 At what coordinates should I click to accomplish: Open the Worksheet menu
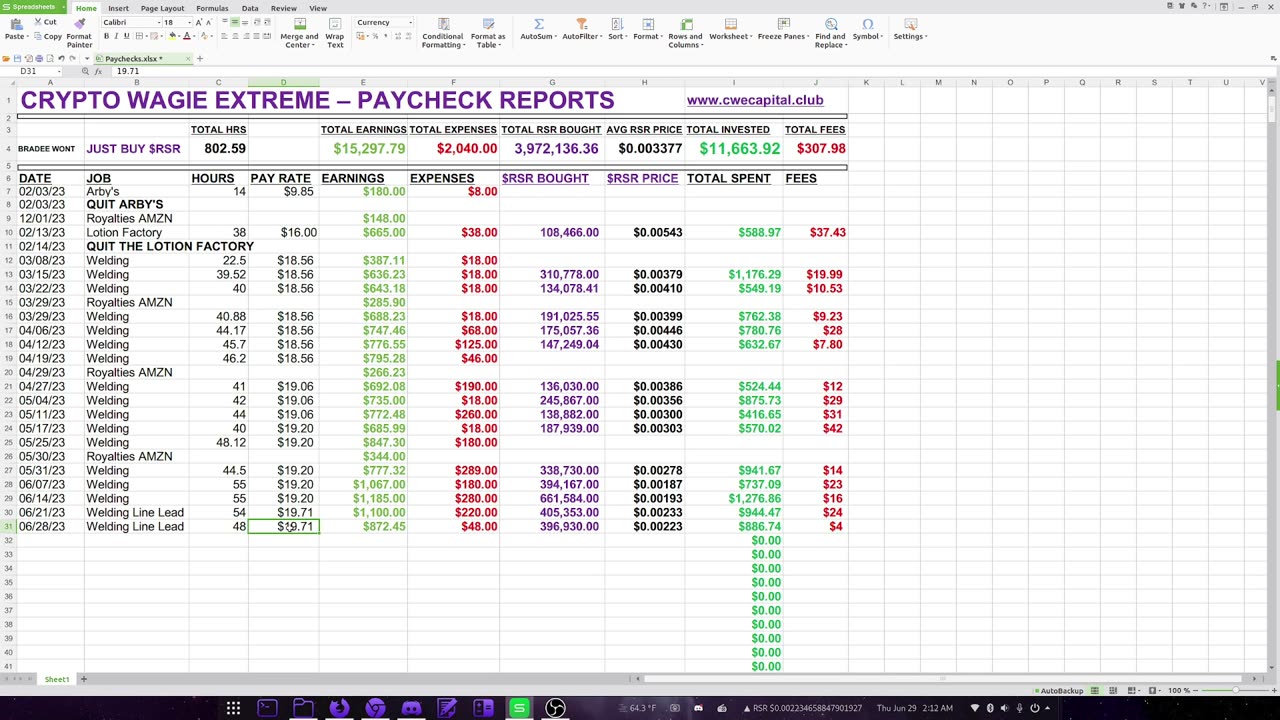point(730,30)
